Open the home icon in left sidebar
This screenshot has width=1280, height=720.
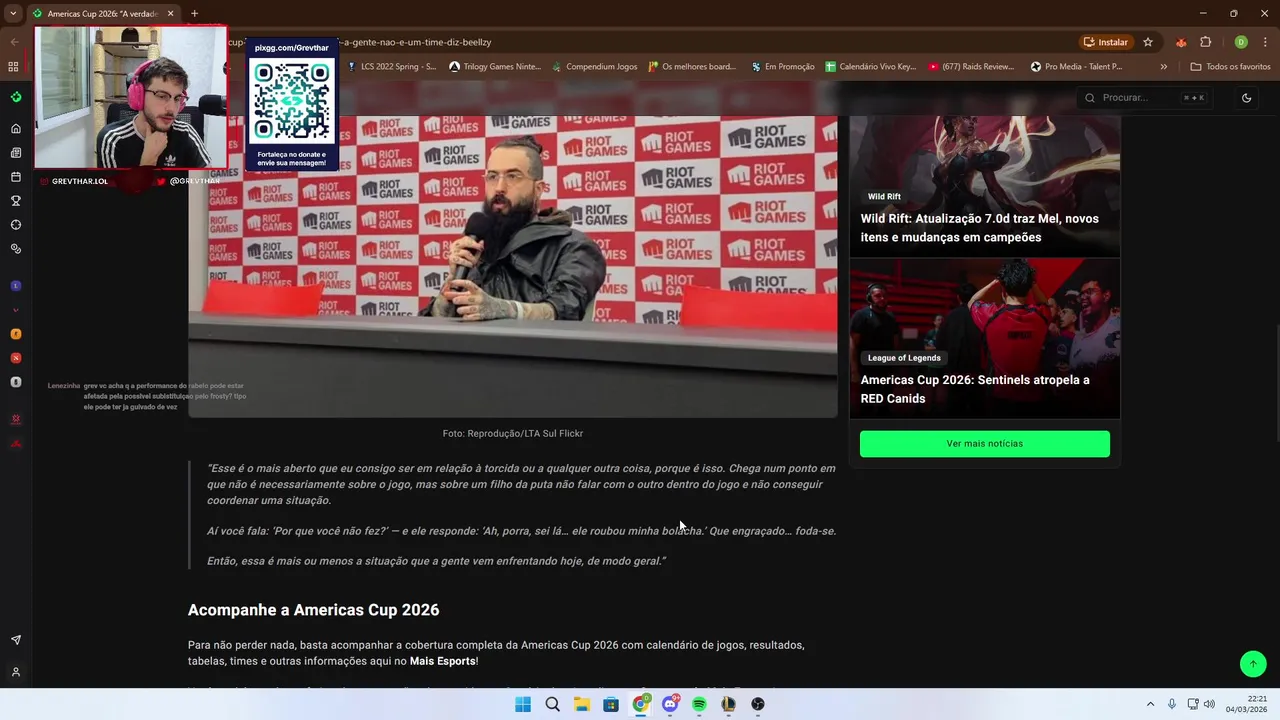[x=15, y=129]
